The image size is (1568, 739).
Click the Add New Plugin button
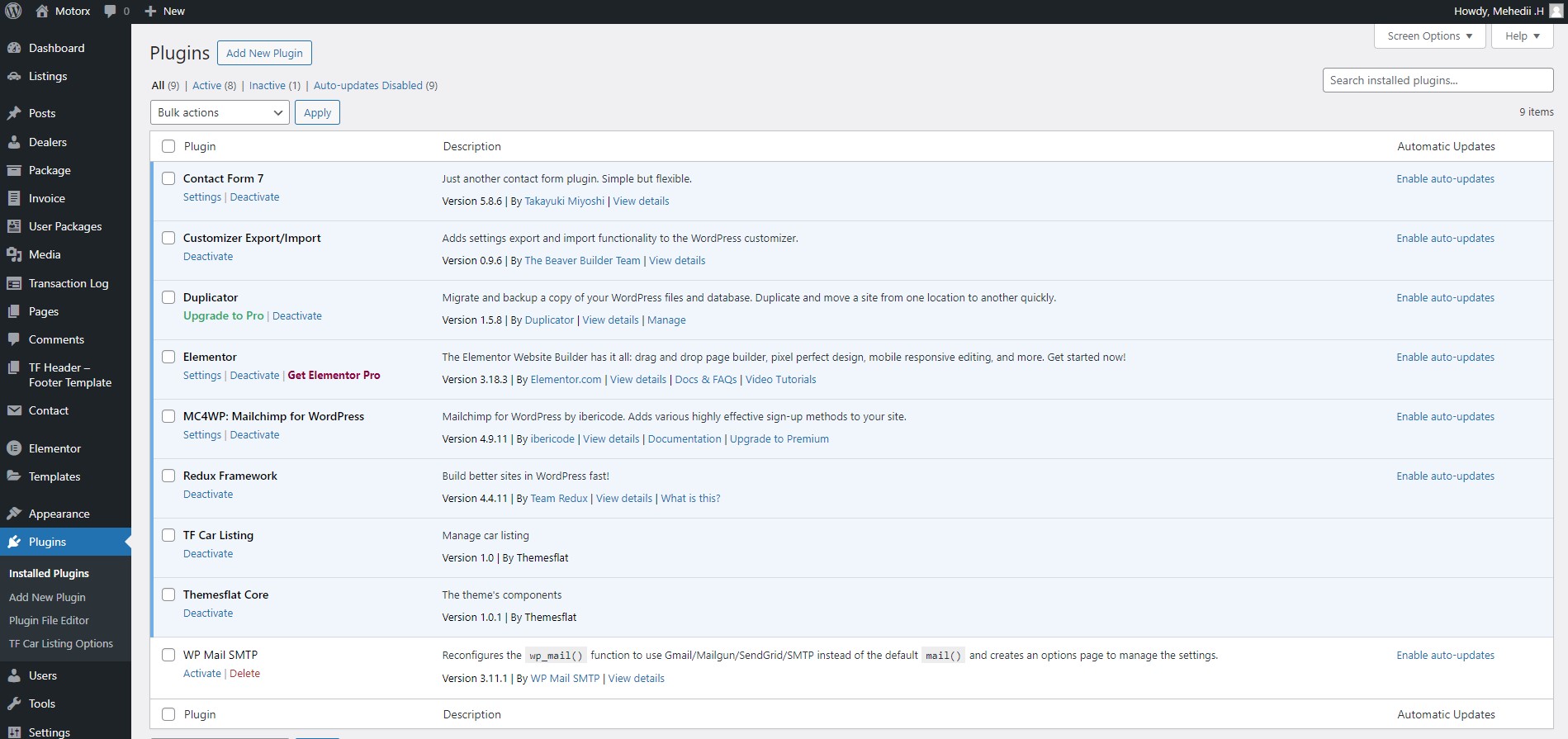(x=264, y=53)
